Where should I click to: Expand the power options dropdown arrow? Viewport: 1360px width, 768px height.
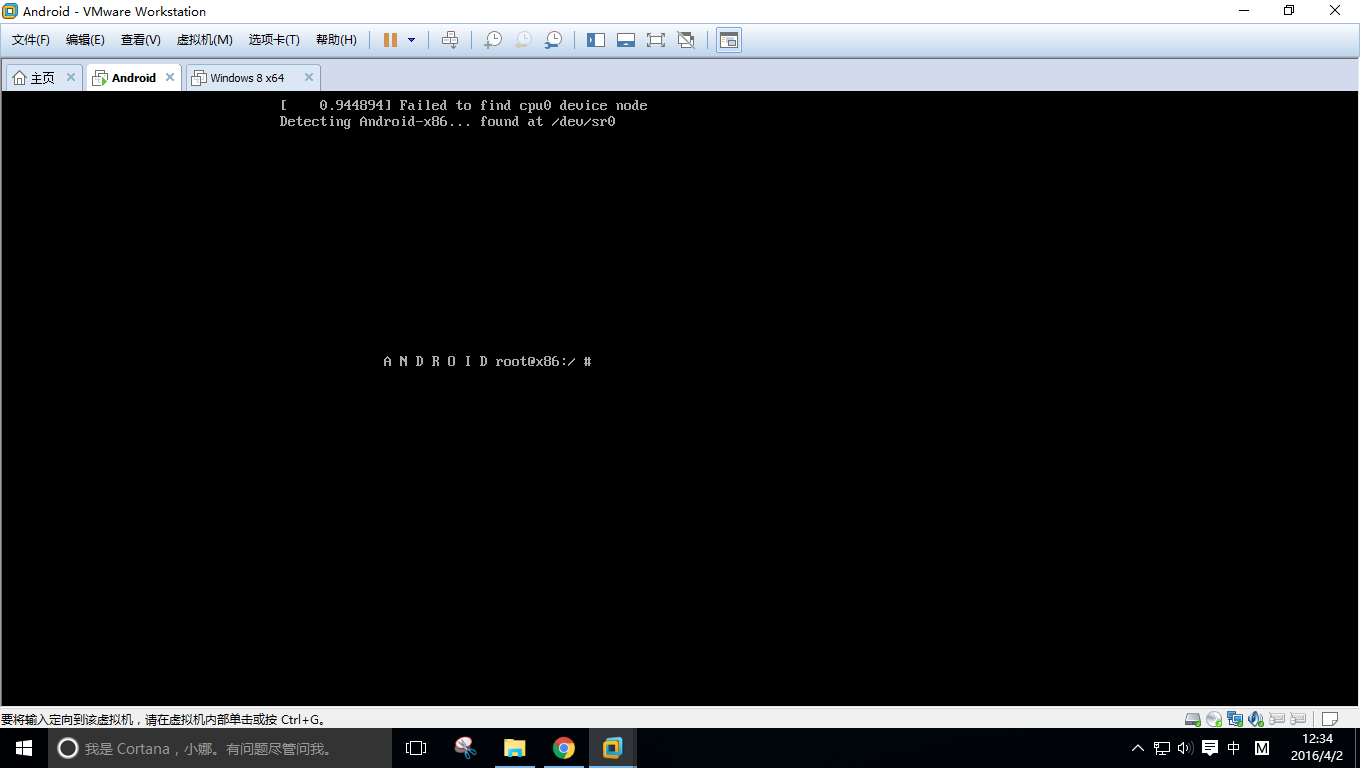411,40
